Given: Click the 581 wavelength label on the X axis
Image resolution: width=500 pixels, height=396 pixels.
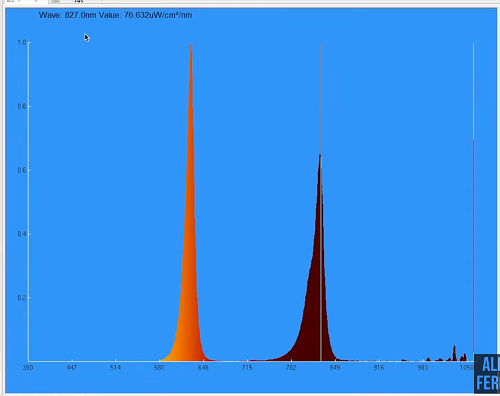Looking at the screenshot, I should 159,368.
